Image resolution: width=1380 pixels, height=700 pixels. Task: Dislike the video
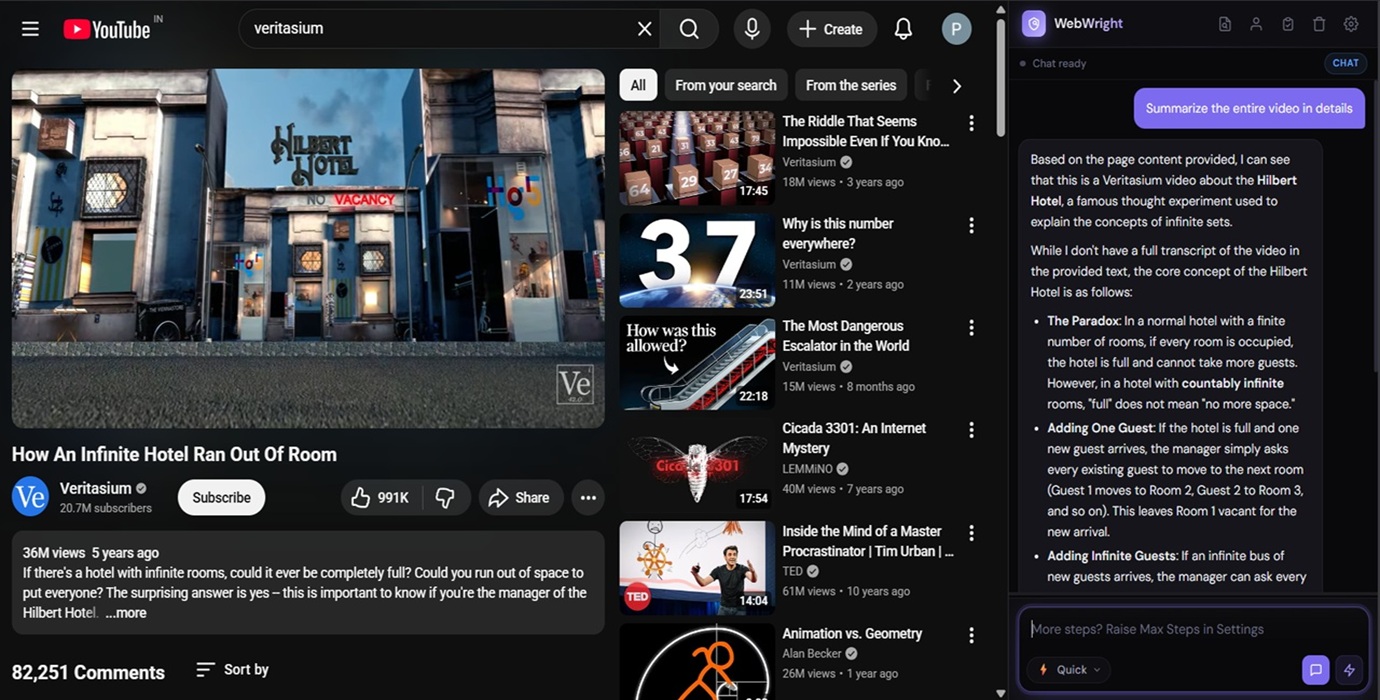[x=446, y=497]
